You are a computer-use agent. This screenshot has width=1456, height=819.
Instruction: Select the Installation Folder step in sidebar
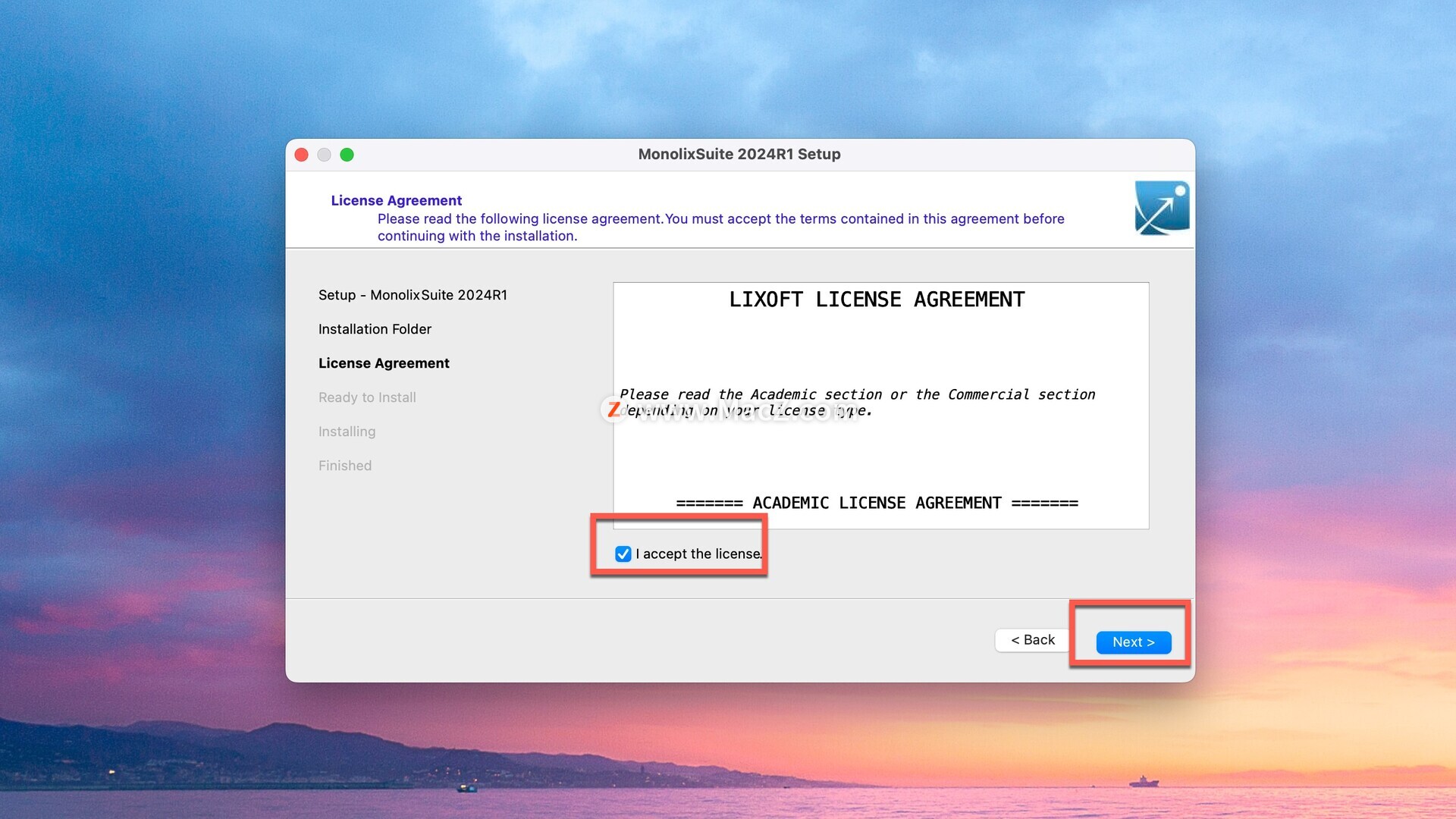[375, 329]
